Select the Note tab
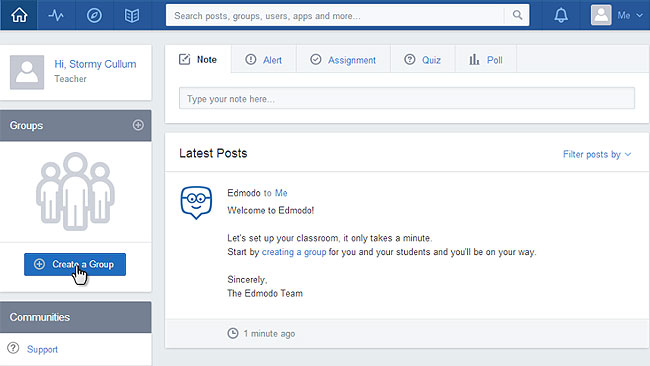Screen dimensions: 650x366 (x=198, y=59)
